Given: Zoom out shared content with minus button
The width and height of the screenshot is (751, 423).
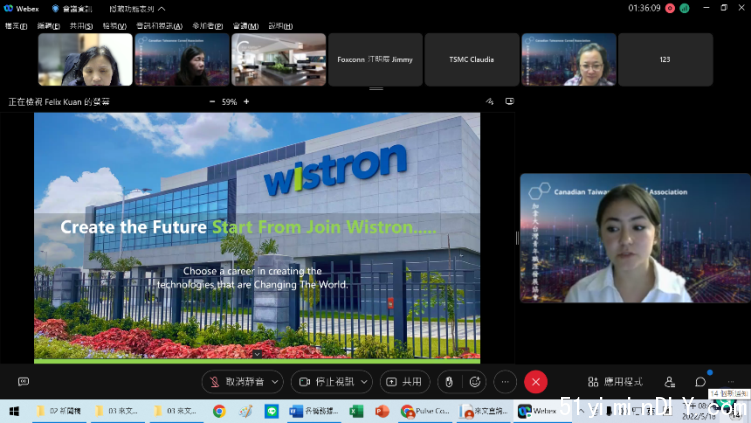Looking at the screenshot, I should (212, 102).
